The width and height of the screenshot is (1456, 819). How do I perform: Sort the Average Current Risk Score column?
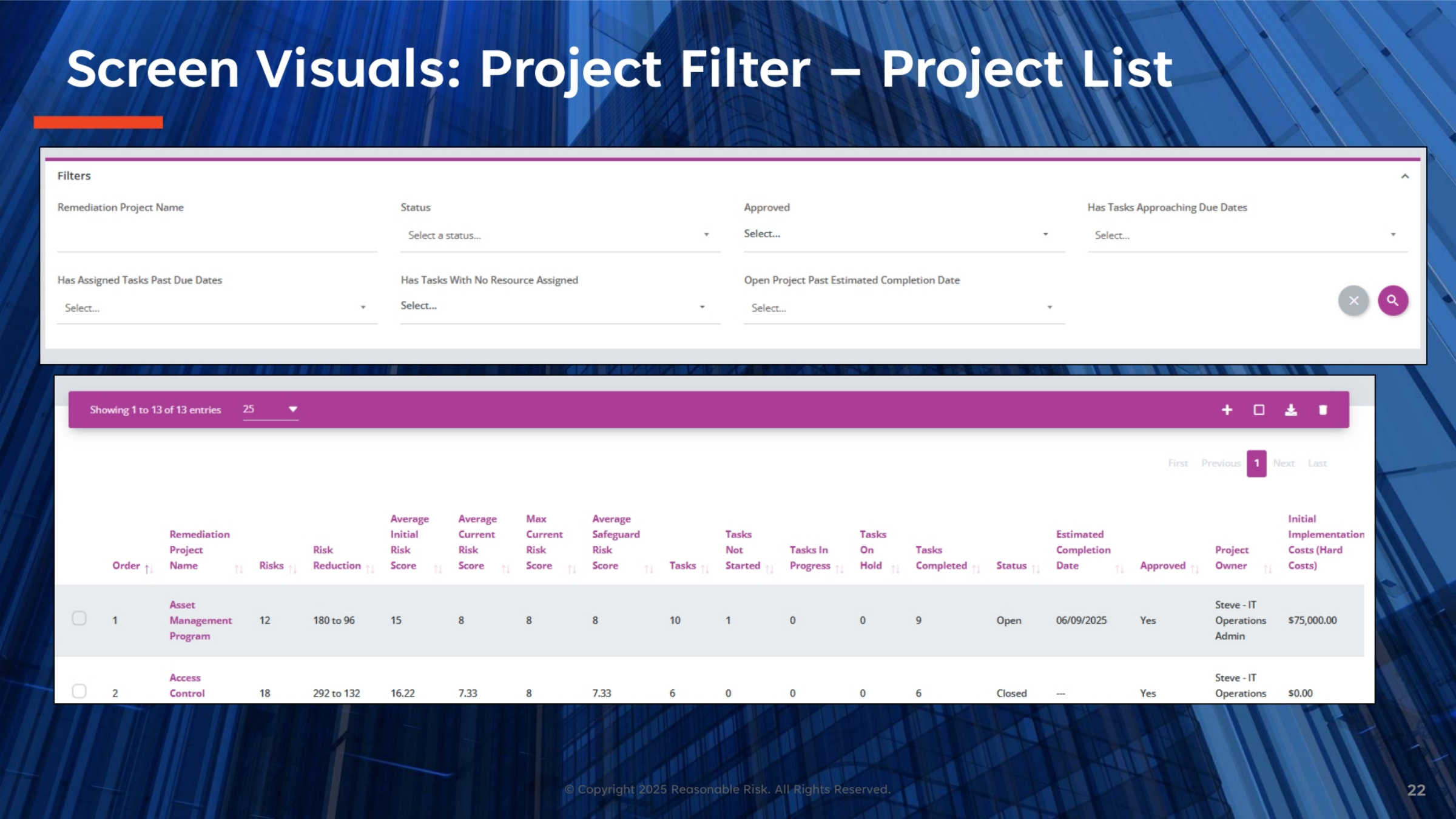pyautogui.click(x=505, y=568)
